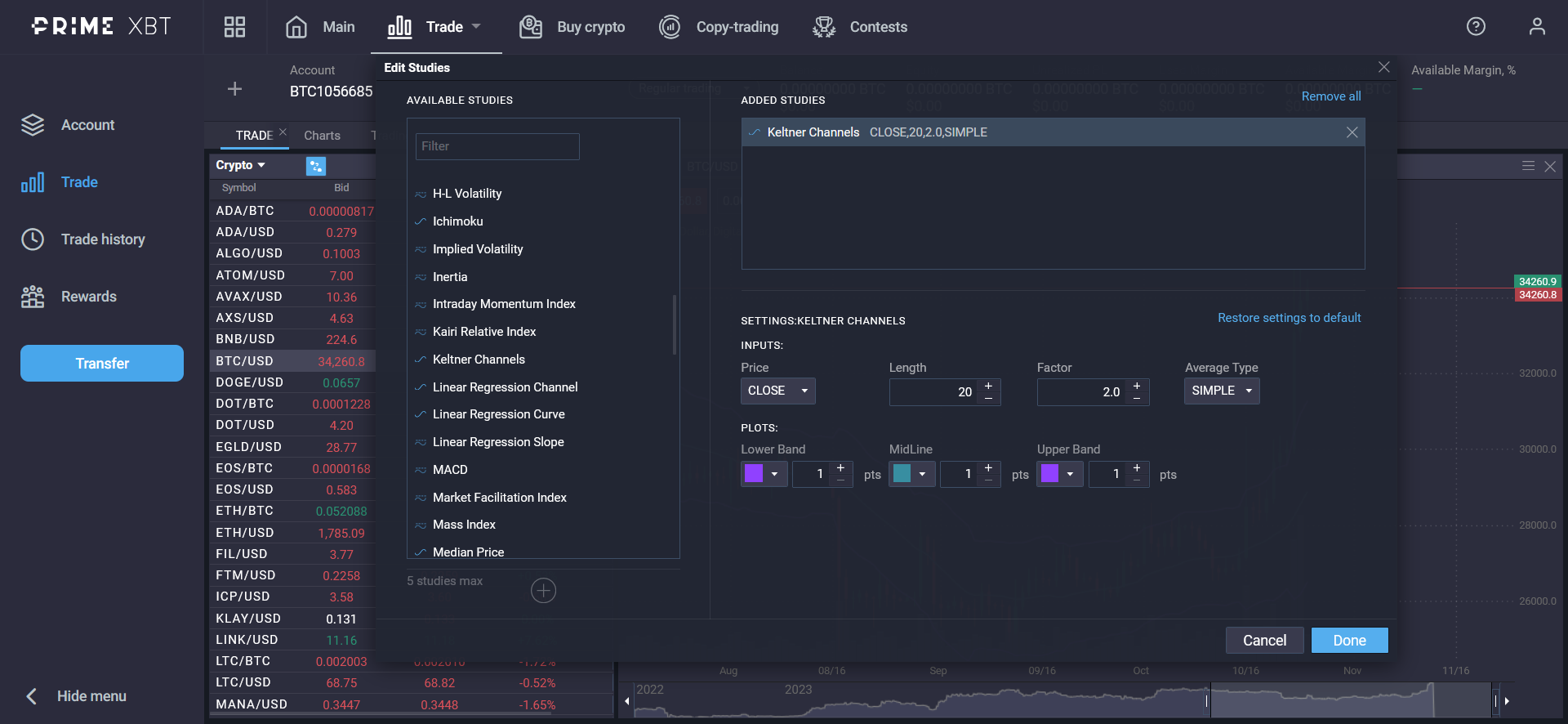Open Upper Band color dropdown arrow
Viewport: 1568px width, 724px height.
(1070, 474)
